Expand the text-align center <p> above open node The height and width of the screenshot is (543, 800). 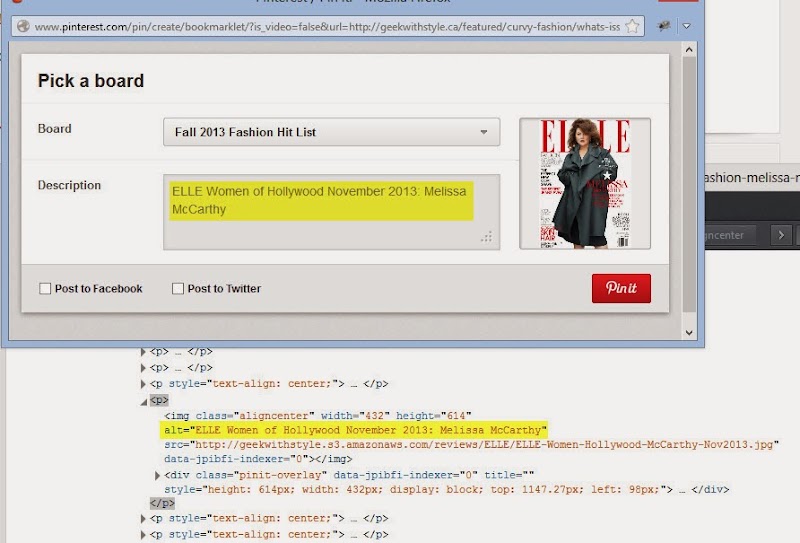(x=143, y=384)
